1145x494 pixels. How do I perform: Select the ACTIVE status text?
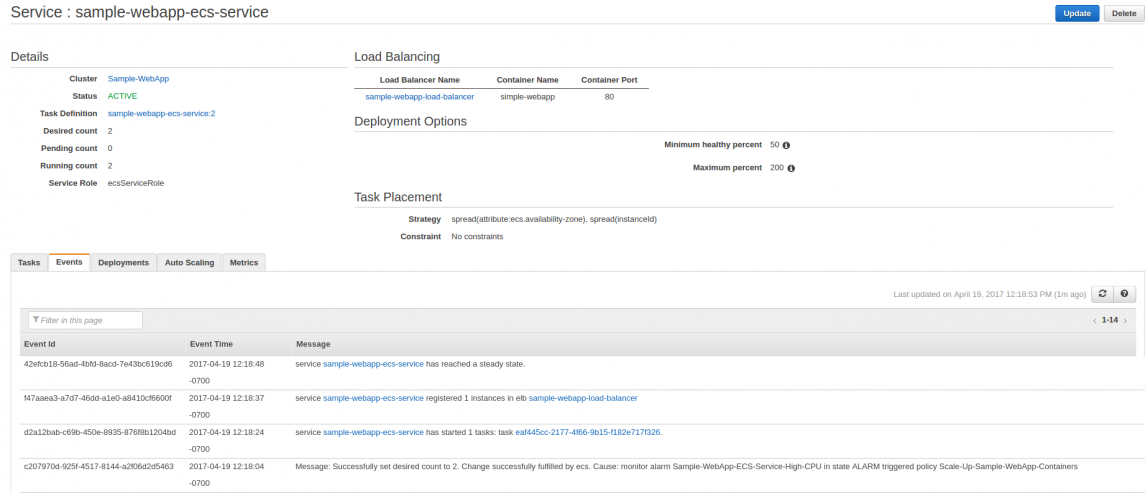click(x=122, y=96)
